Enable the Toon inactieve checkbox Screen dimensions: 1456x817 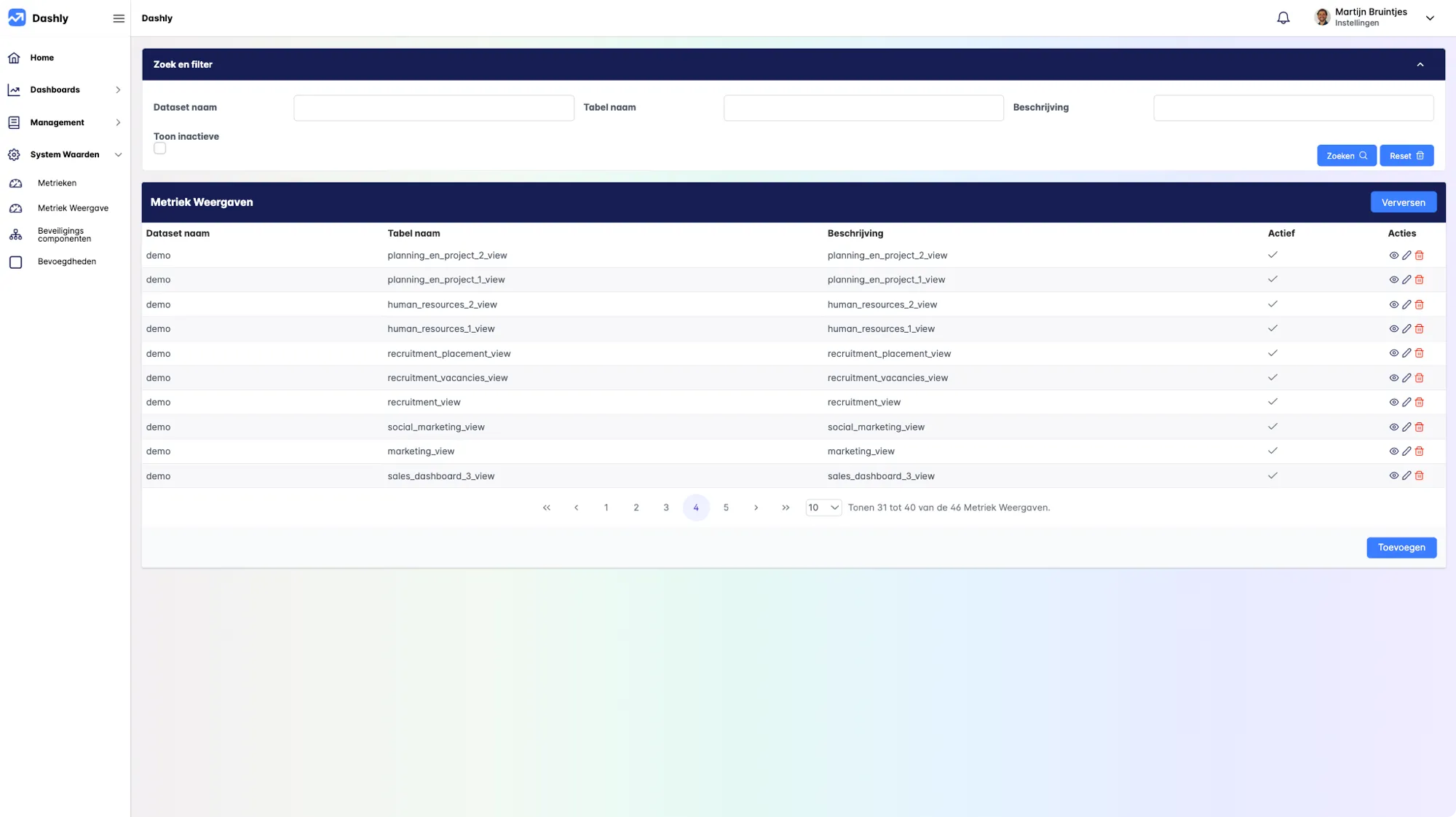(x=160, y=149)
